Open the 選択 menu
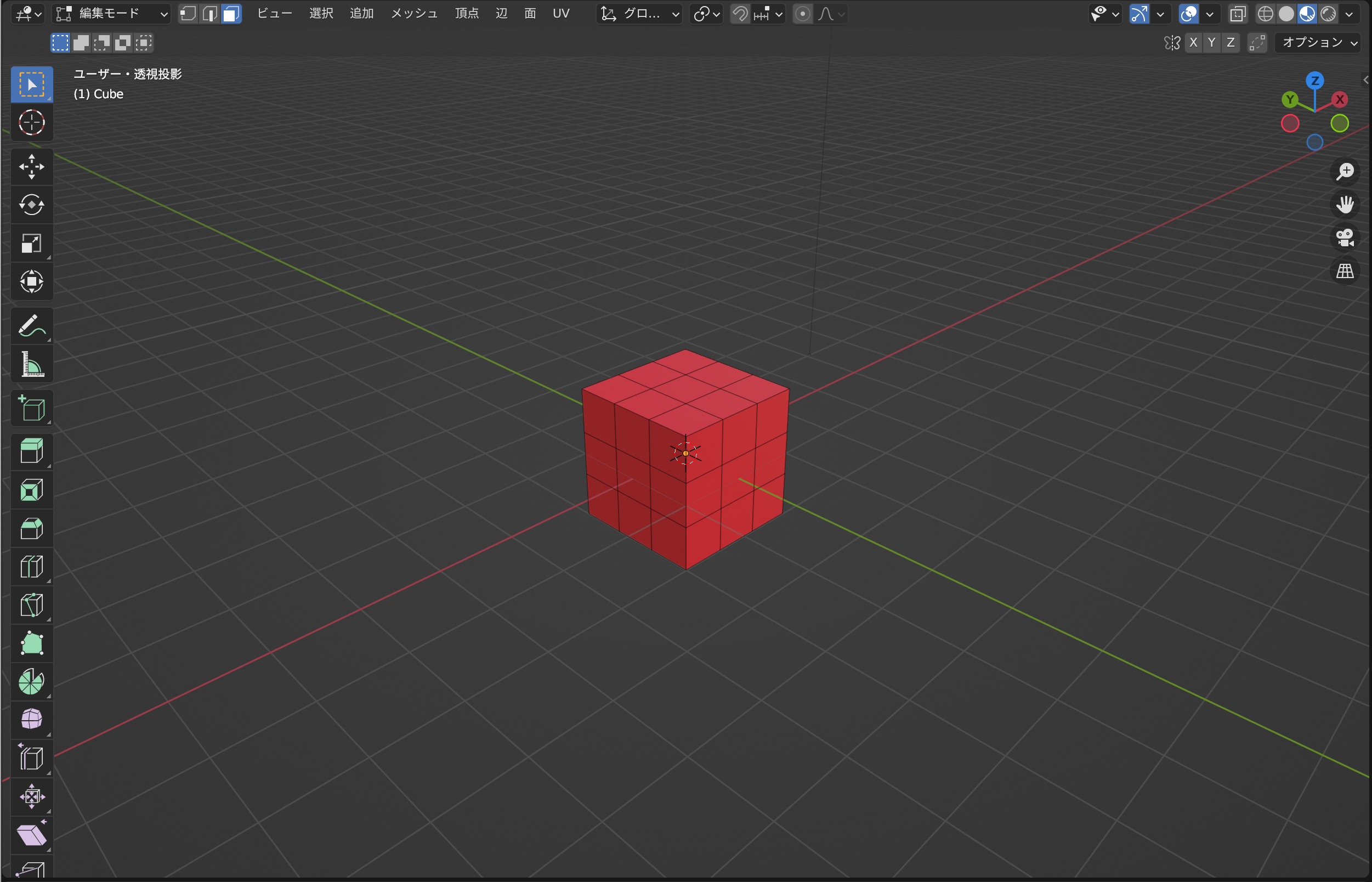 [x=321, y=14]
